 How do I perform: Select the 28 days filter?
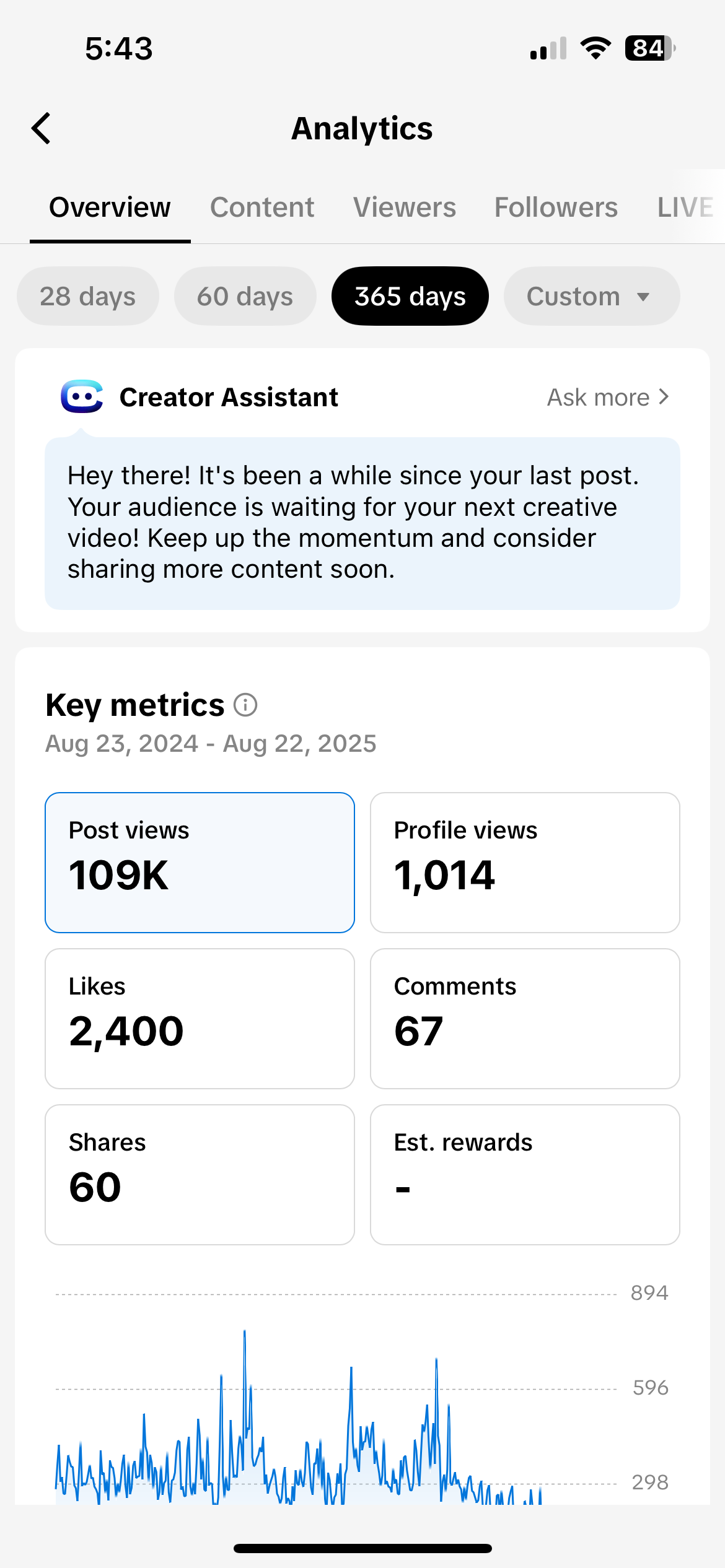pyautogui.click(x=88, y=297)
